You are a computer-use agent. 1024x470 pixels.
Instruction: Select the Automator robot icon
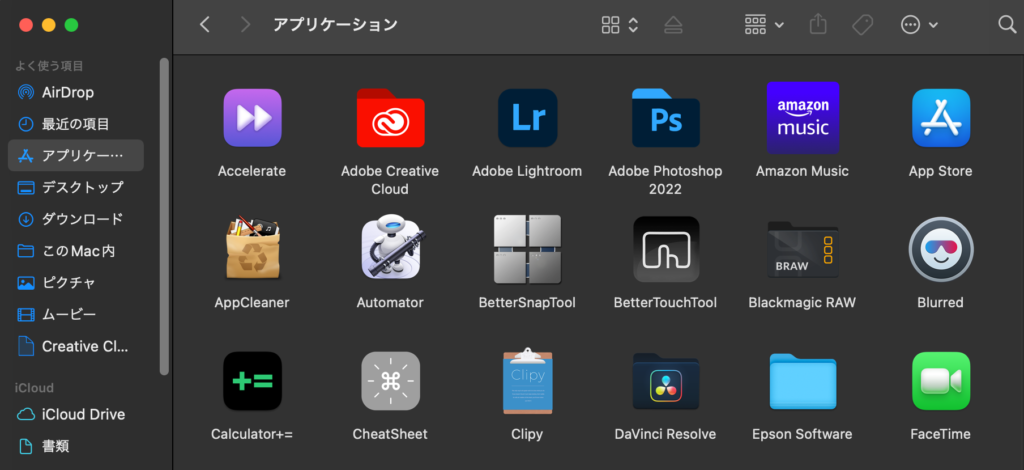(x=391, y=249)
